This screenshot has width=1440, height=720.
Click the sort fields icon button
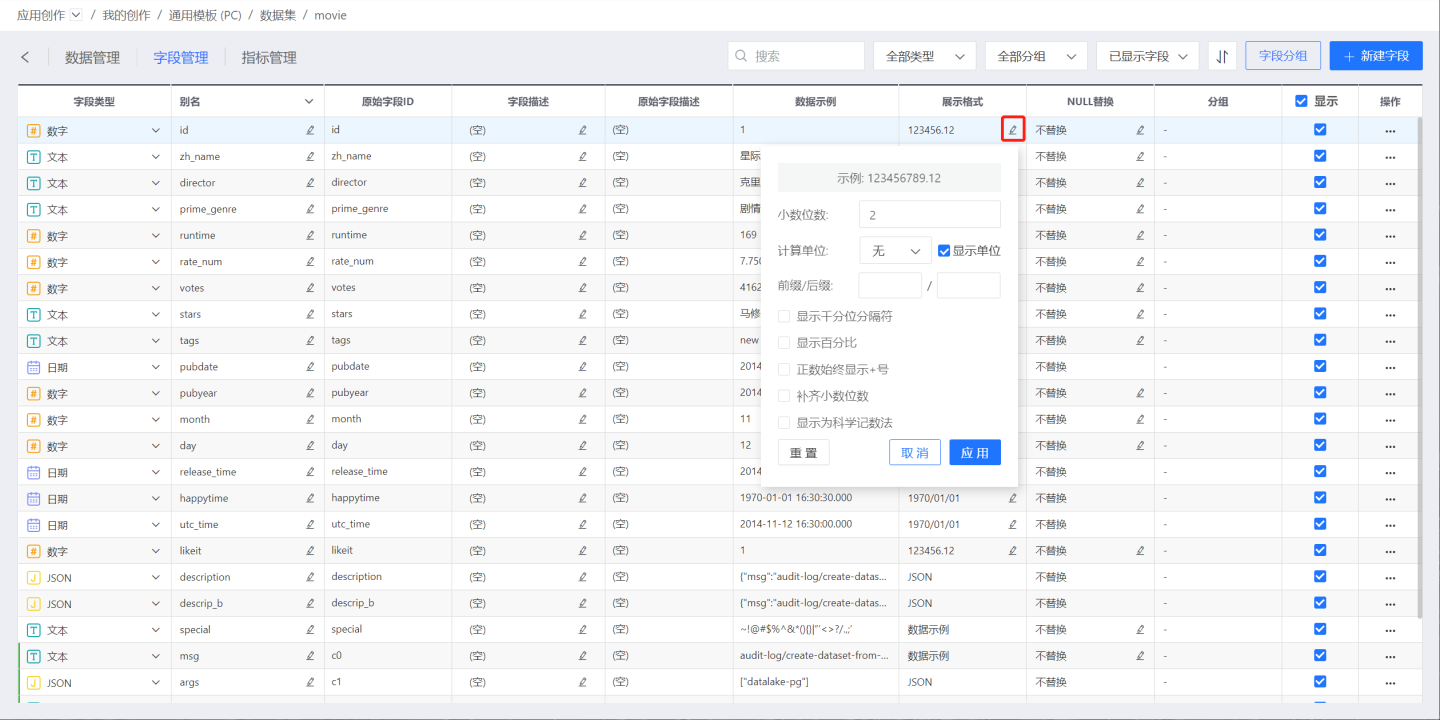coord(1222,56)
